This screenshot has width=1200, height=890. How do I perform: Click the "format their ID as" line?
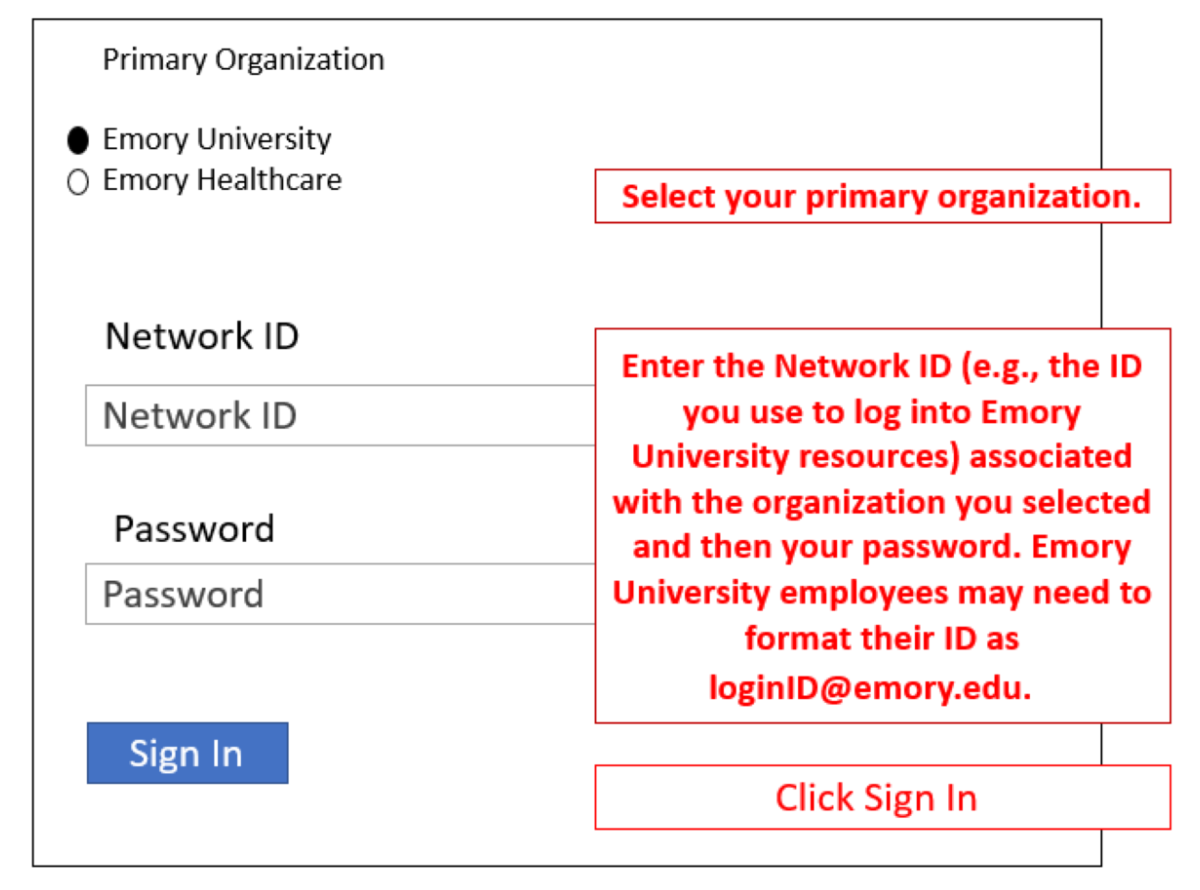881,638
